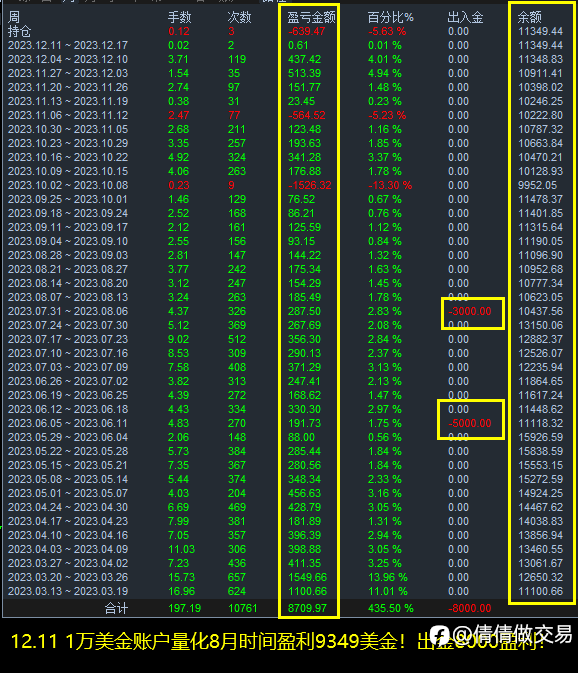578x673 pixels.
Task: Click the loss value -1526.32
Action: [x=309, y=185]
